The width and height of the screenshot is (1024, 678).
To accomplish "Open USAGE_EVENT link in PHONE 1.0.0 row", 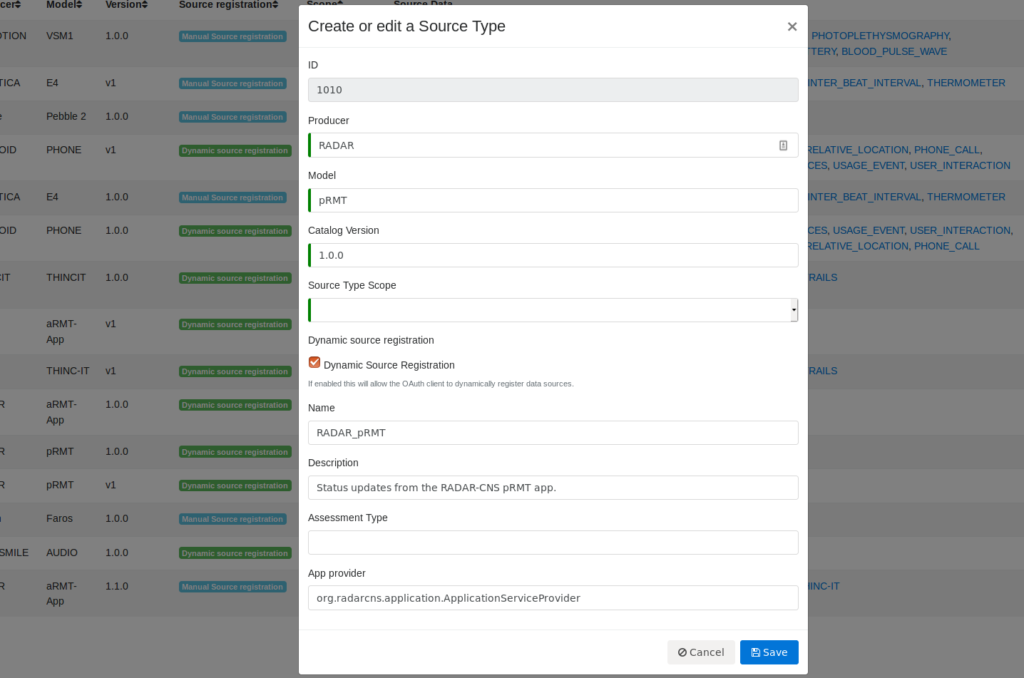I will coord(869,230).
